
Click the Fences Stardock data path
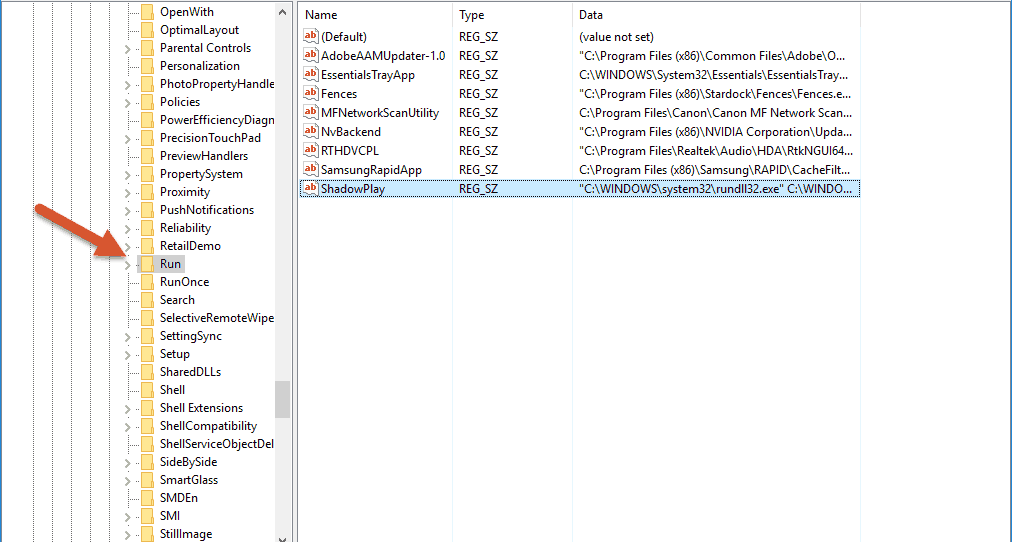click(x=715, y=94)
